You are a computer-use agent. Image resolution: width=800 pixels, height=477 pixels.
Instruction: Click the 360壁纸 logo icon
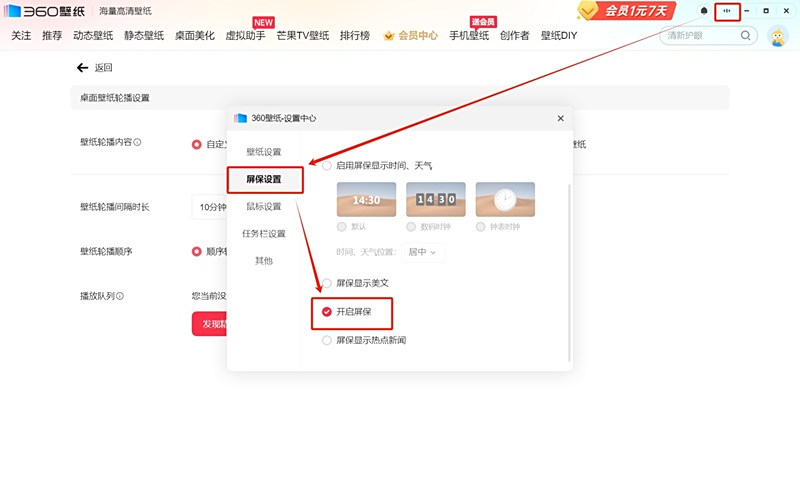[12, 11]
